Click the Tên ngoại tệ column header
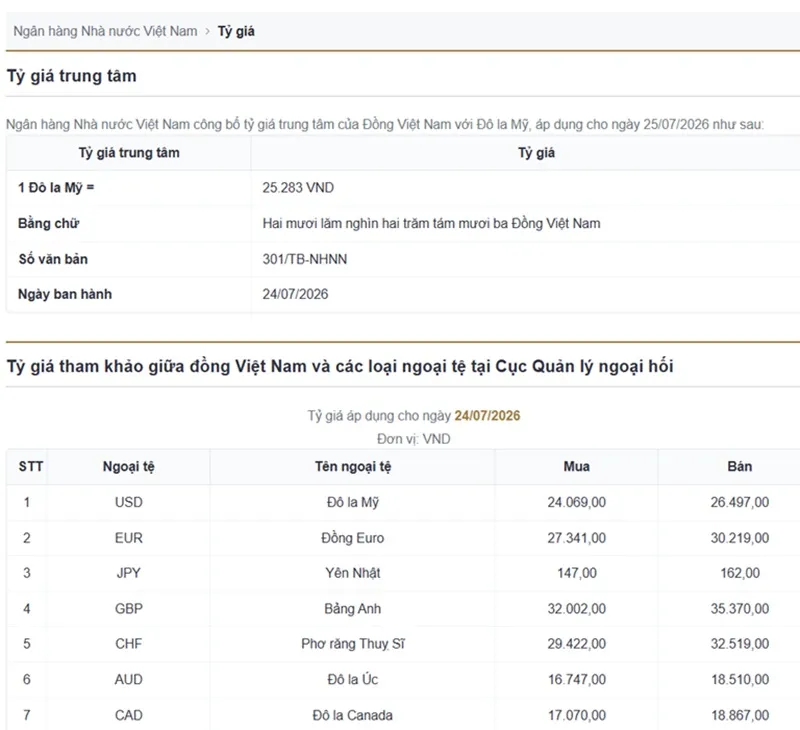 coord(353,467)
